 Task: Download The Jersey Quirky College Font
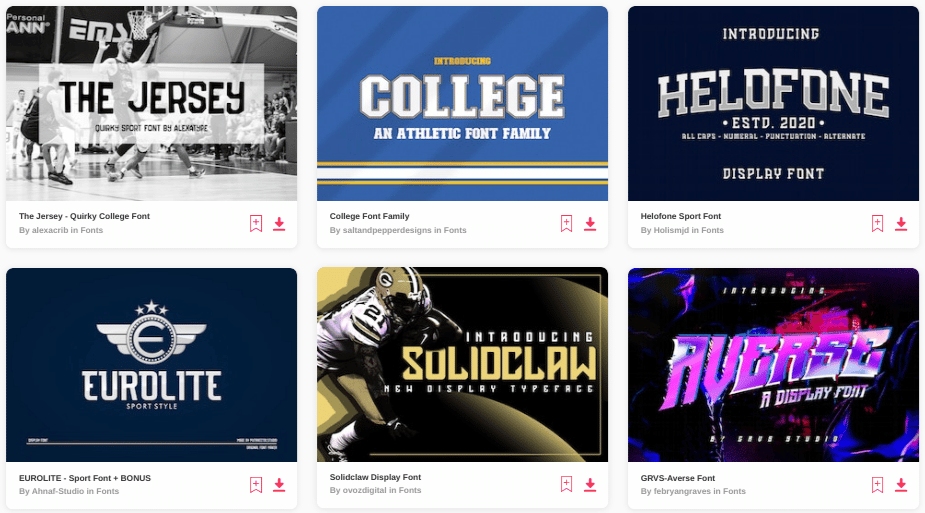(279, 223)
